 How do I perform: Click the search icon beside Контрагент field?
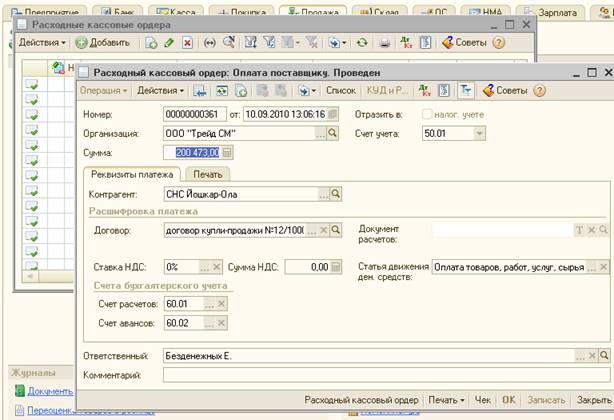point(336,194)
